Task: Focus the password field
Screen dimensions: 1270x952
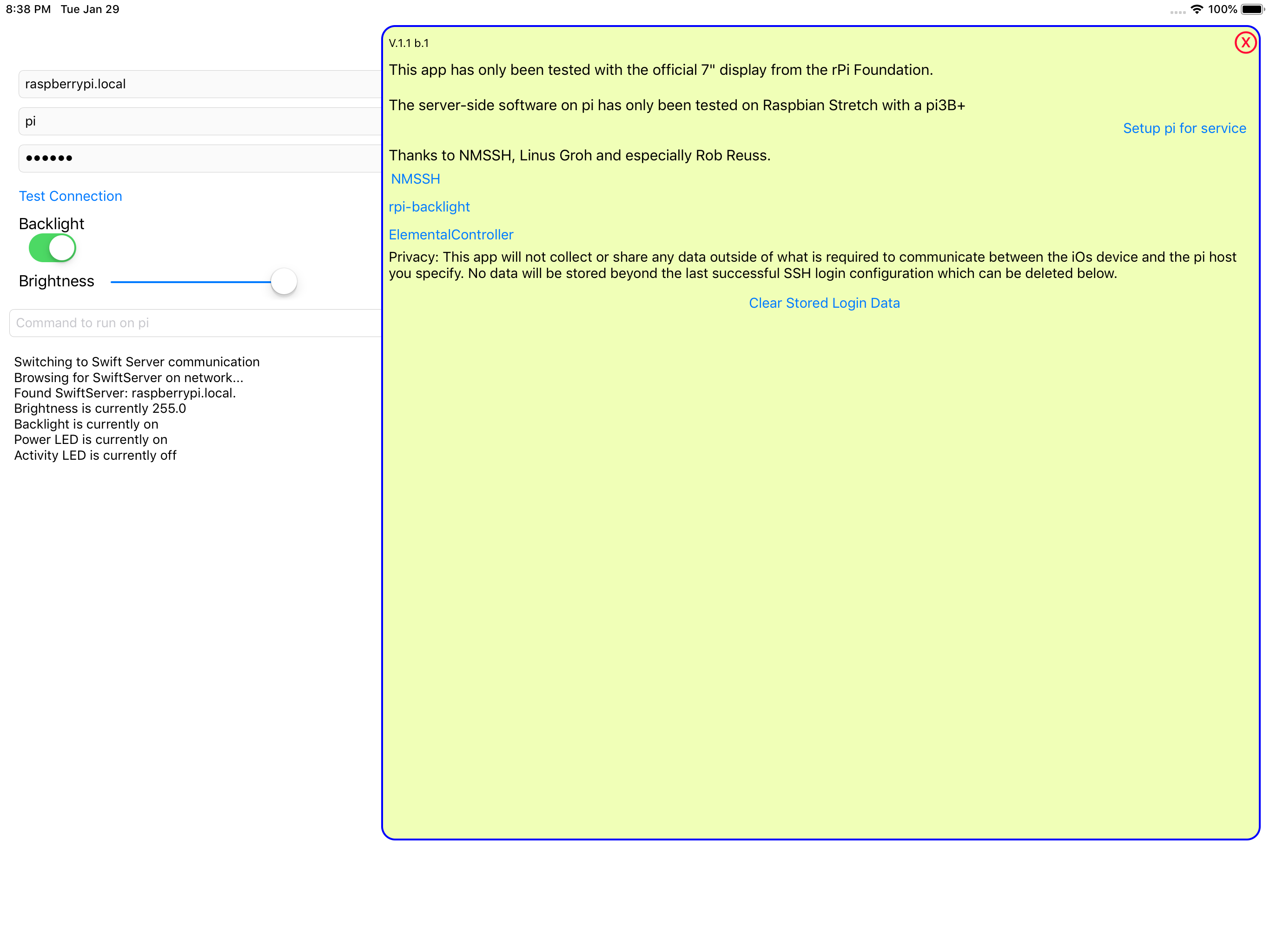Action: point(200,158)
